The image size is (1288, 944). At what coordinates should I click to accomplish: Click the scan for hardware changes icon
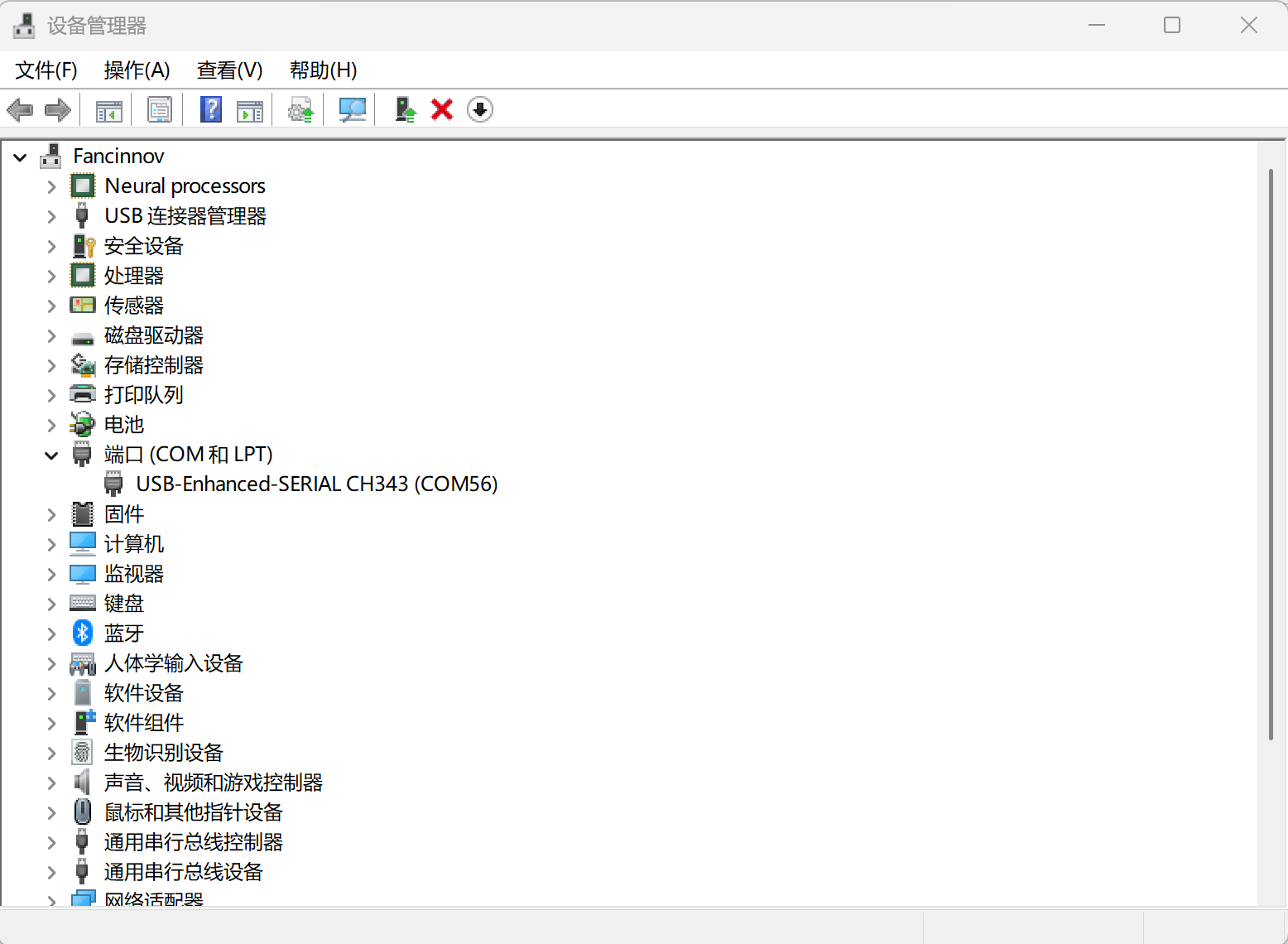pyautogui.click(x=353, y=109)
